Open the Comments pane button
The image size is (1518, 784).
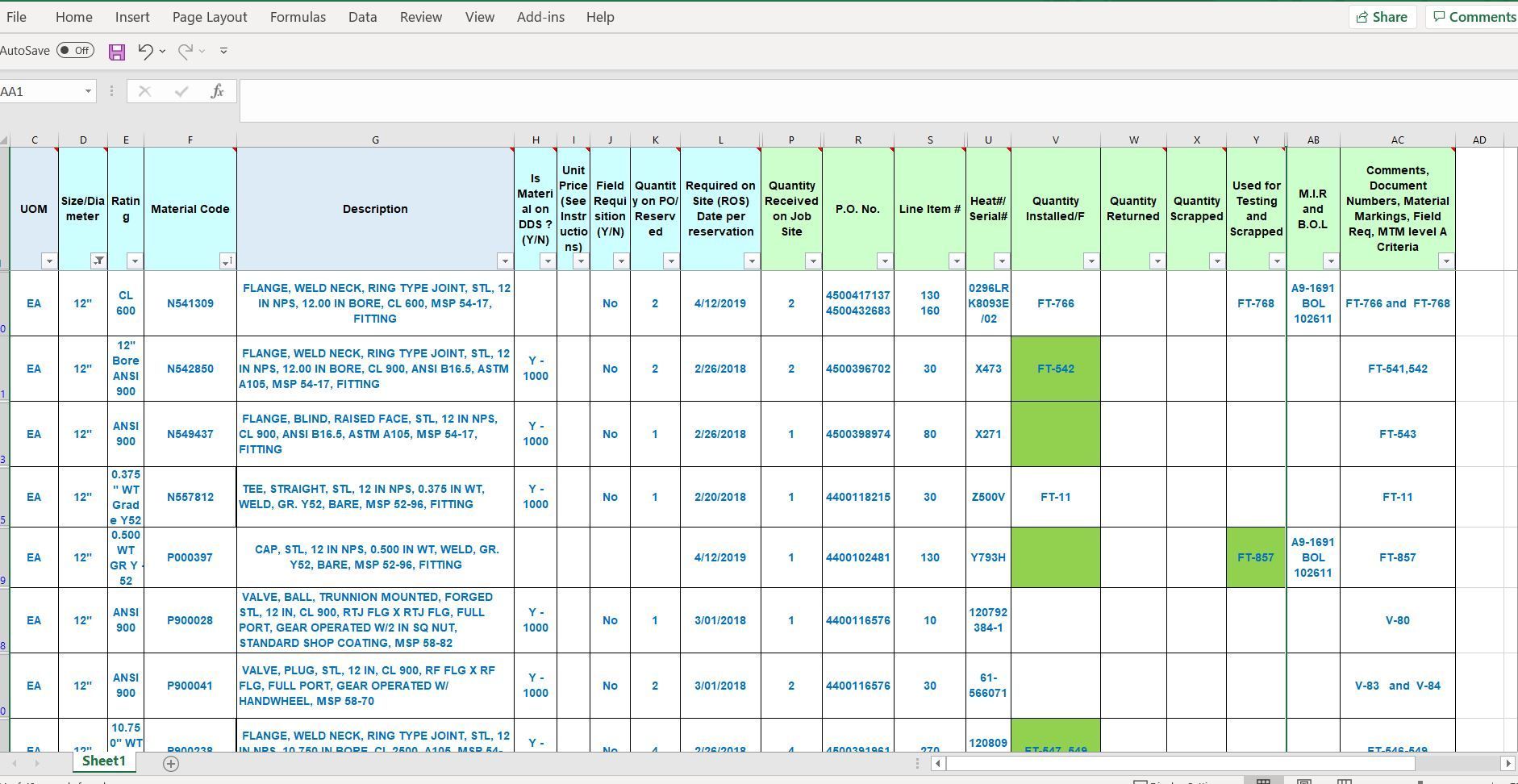pyautogui.click(x=1472, y=17)
